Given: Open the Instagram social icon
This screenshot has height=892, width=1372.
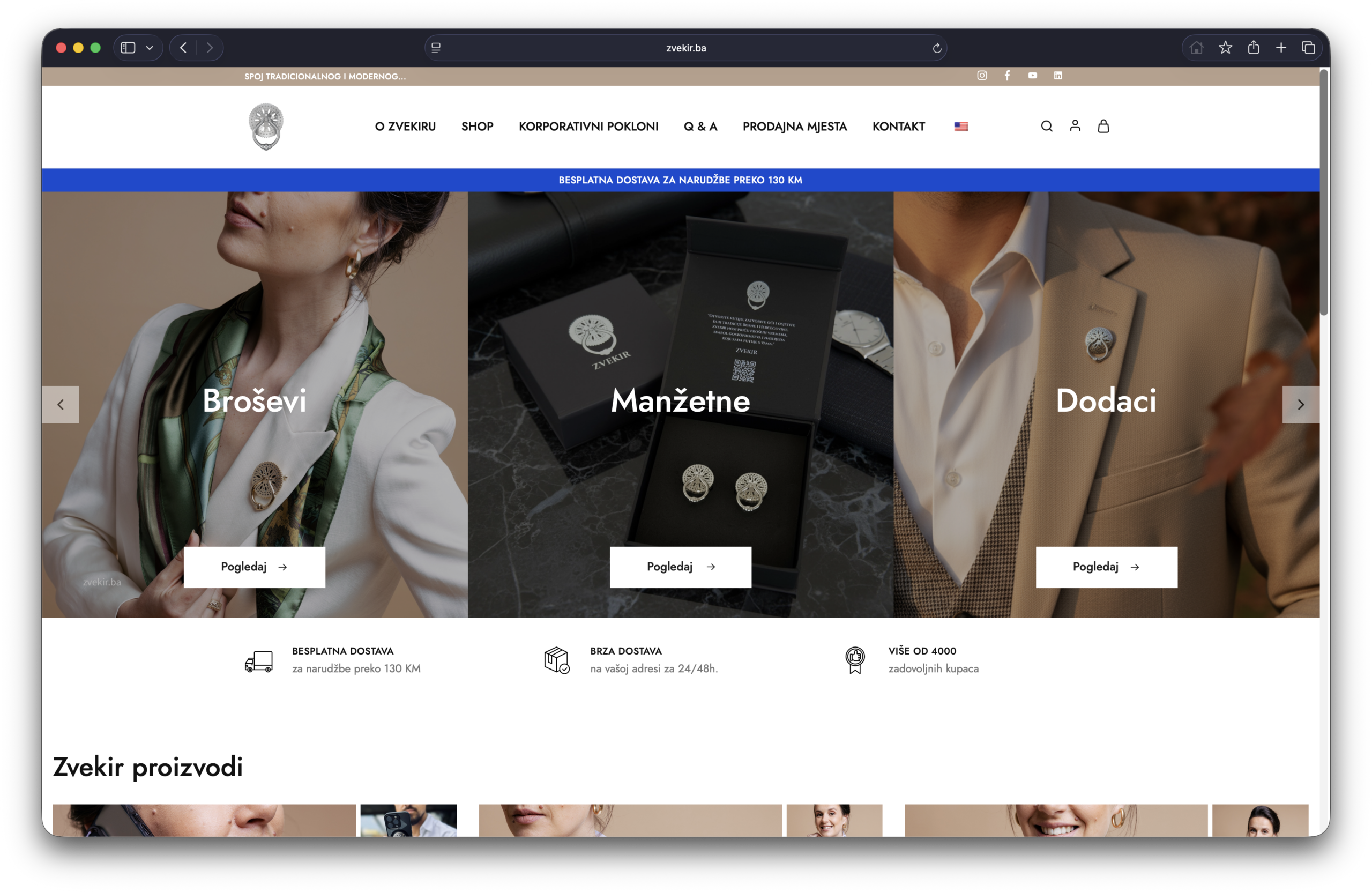Looking at the screenshot, I should [982, 76].
